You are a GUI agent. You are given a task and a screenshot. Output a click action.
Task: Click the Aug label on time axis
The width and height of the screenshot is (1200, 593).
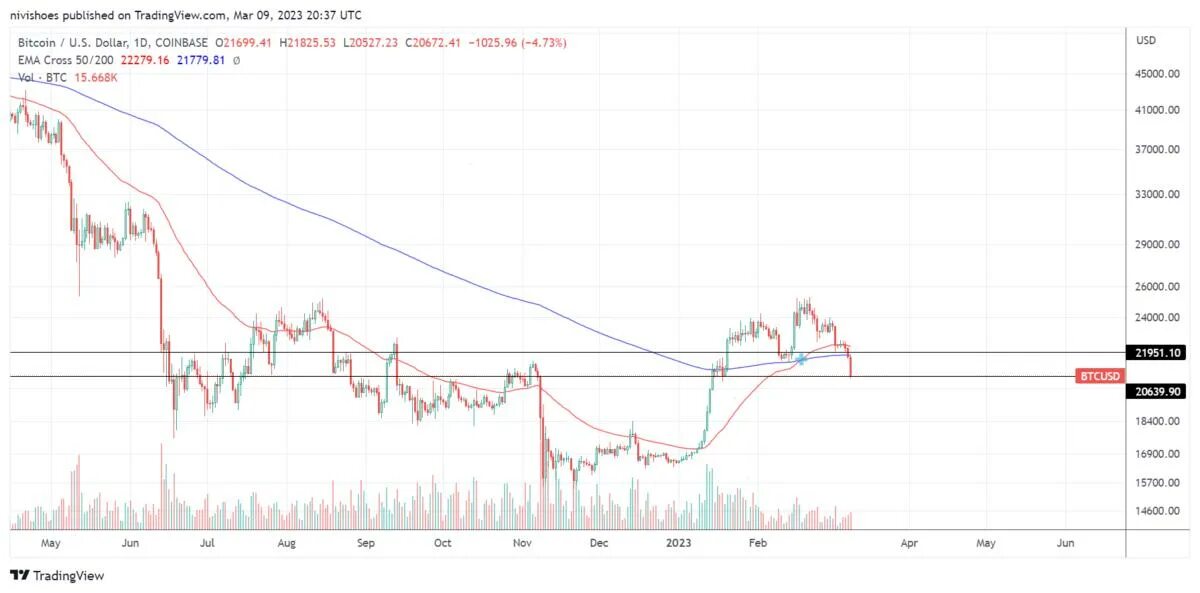coord(286,543)
